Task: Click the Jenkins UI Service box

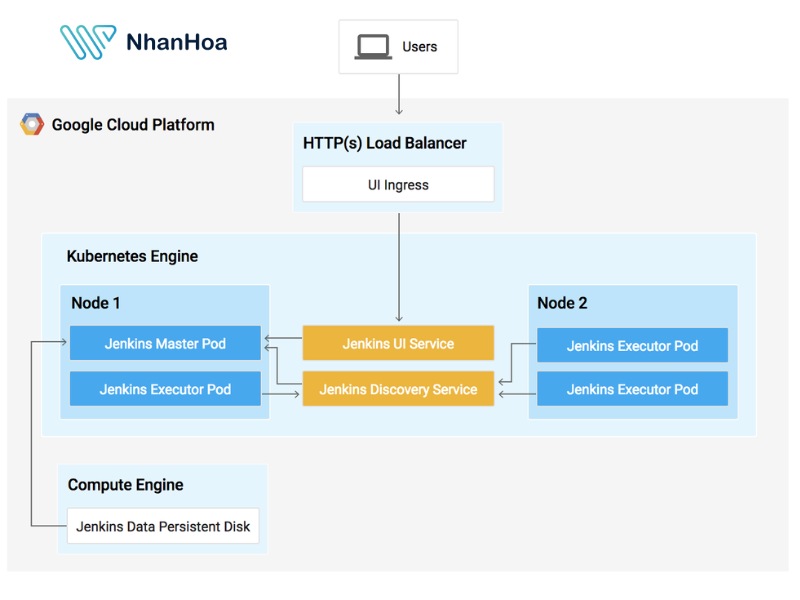Action: (398, 343)
